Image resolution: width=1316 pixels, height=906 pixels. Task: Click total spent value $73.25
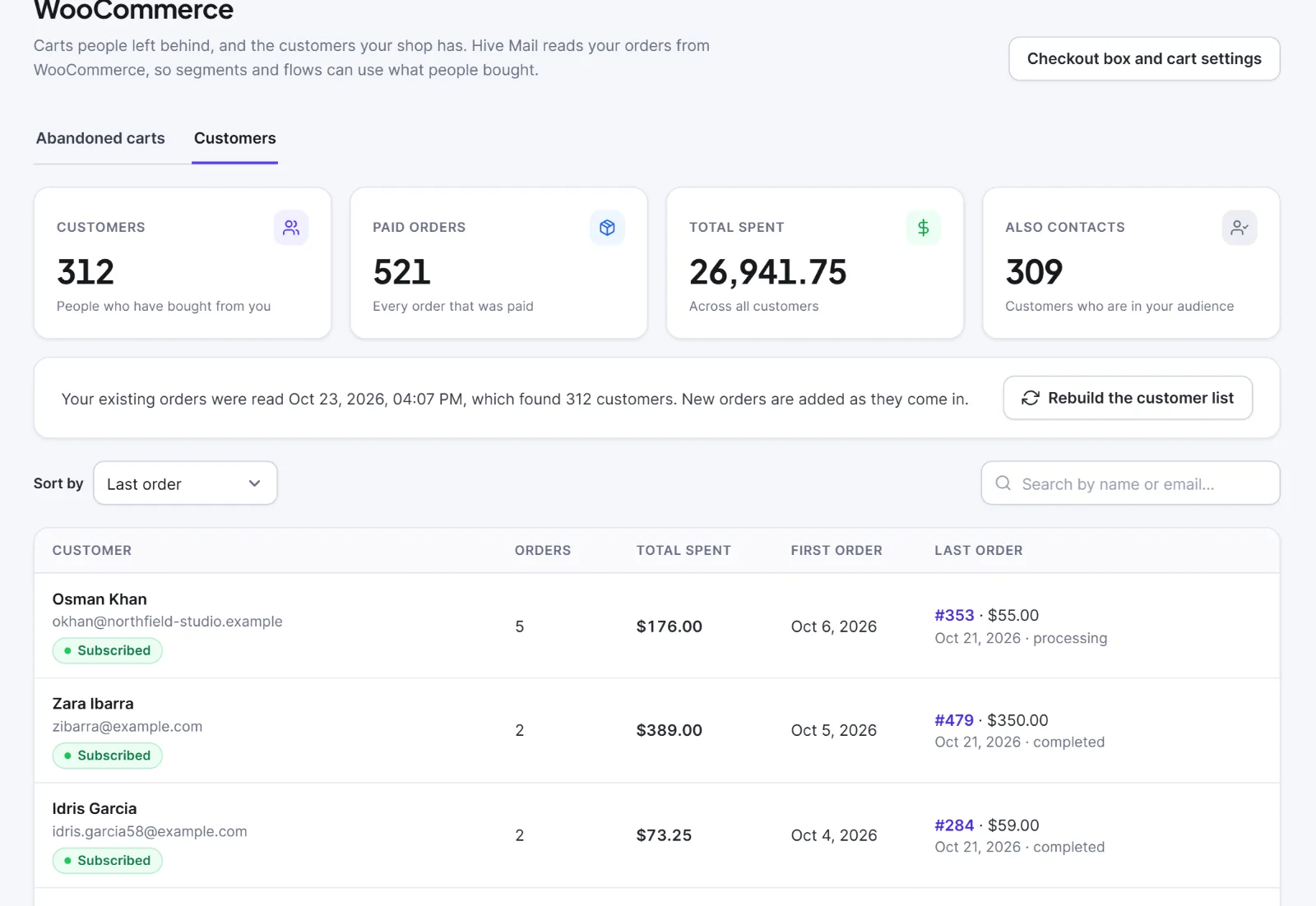pyautogui.click(x=664, y=835)
